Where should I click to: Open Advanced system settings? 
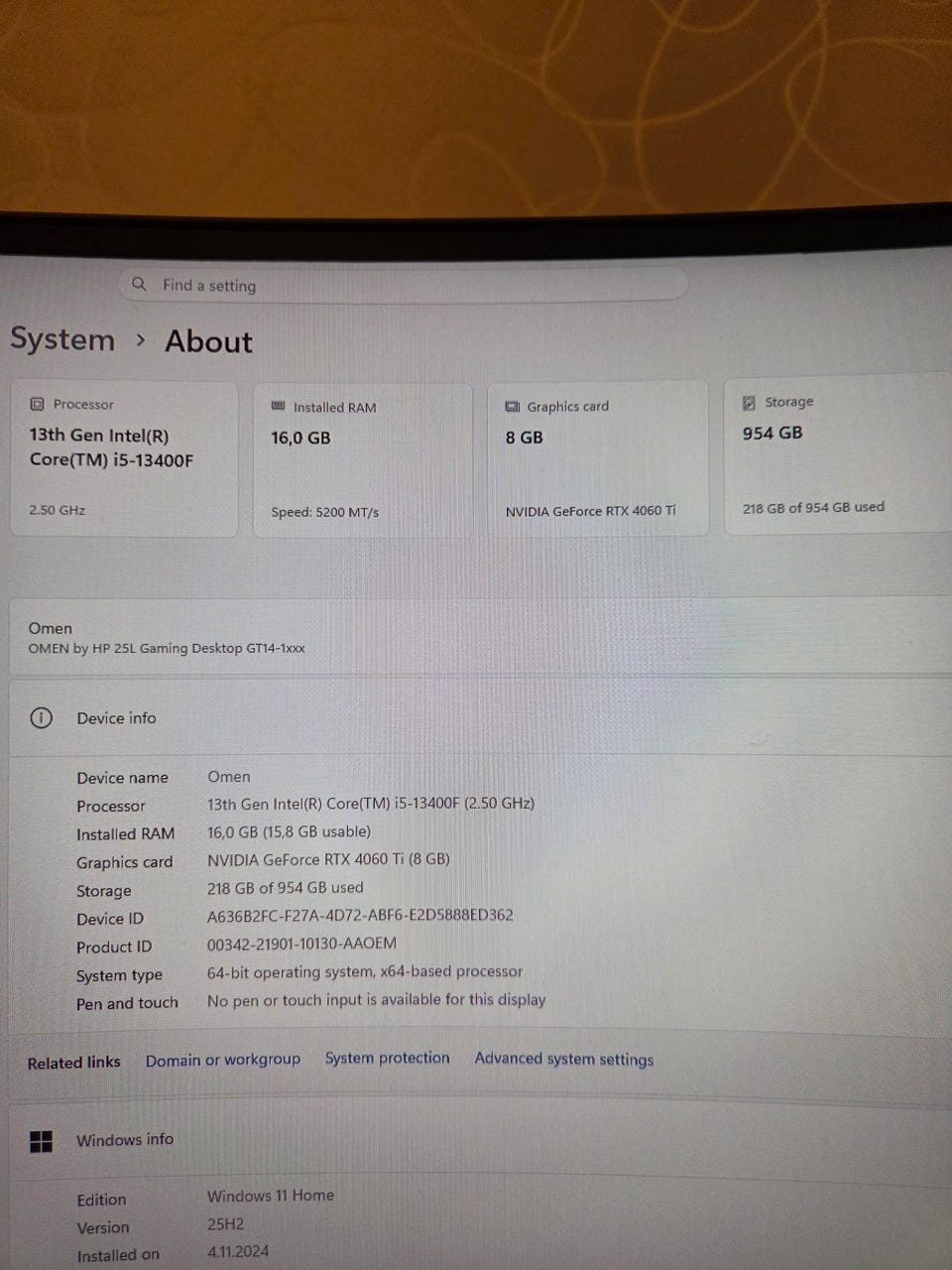(564, 1058)
